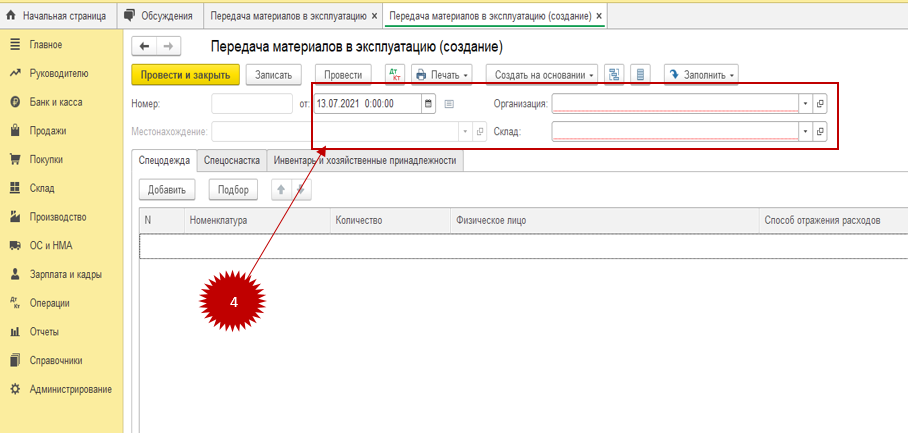924x444 pixels.
Task: Click Номенклатура column header
Action: tap(258, 223)
